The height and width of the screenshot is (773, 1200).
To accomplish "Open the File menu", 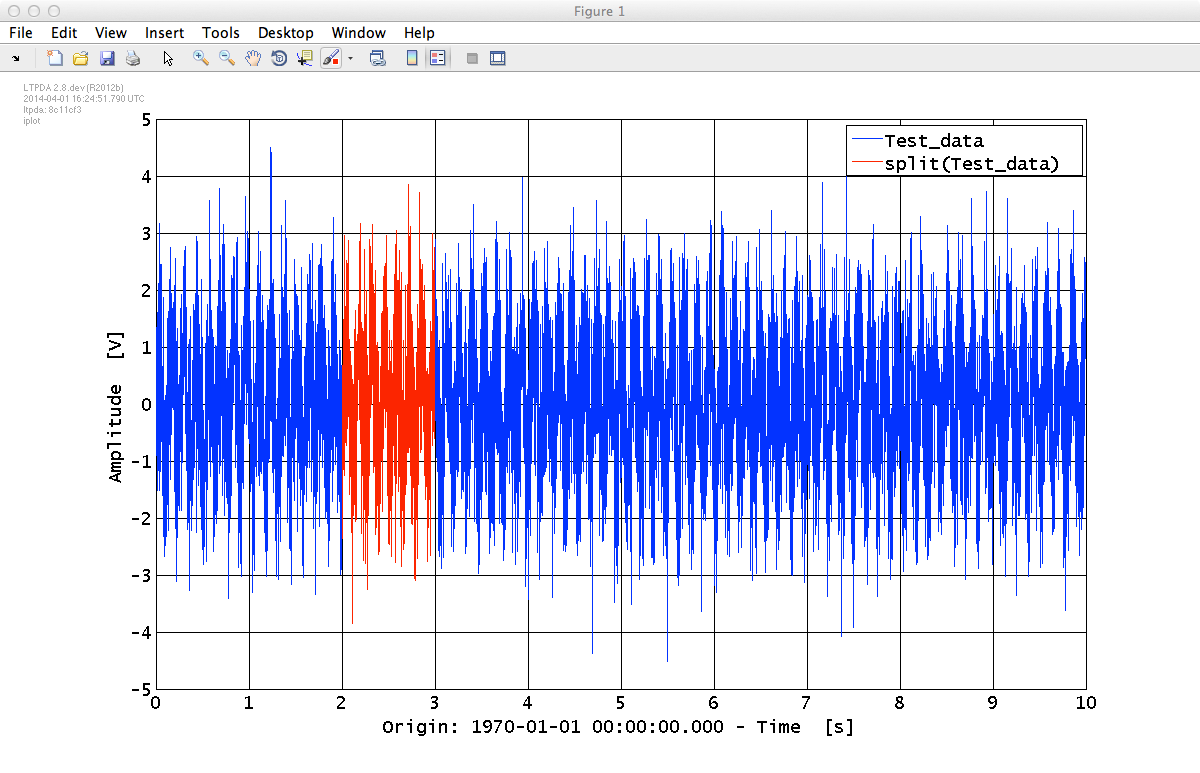I will [x=21, y=33].
